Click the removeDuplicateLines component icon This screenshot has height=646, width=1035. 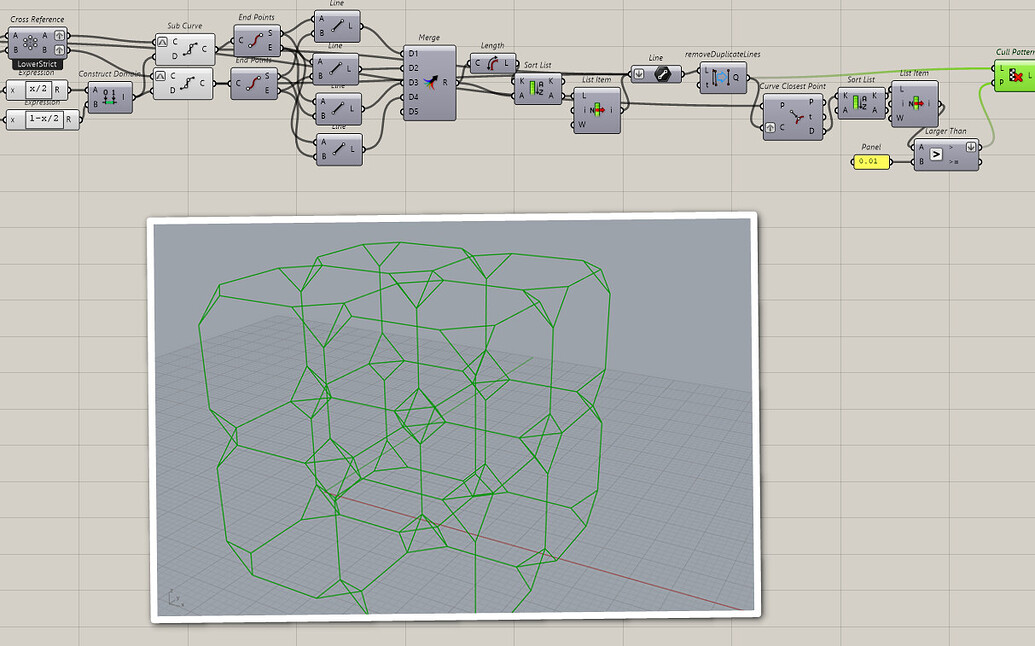[722, 78]
